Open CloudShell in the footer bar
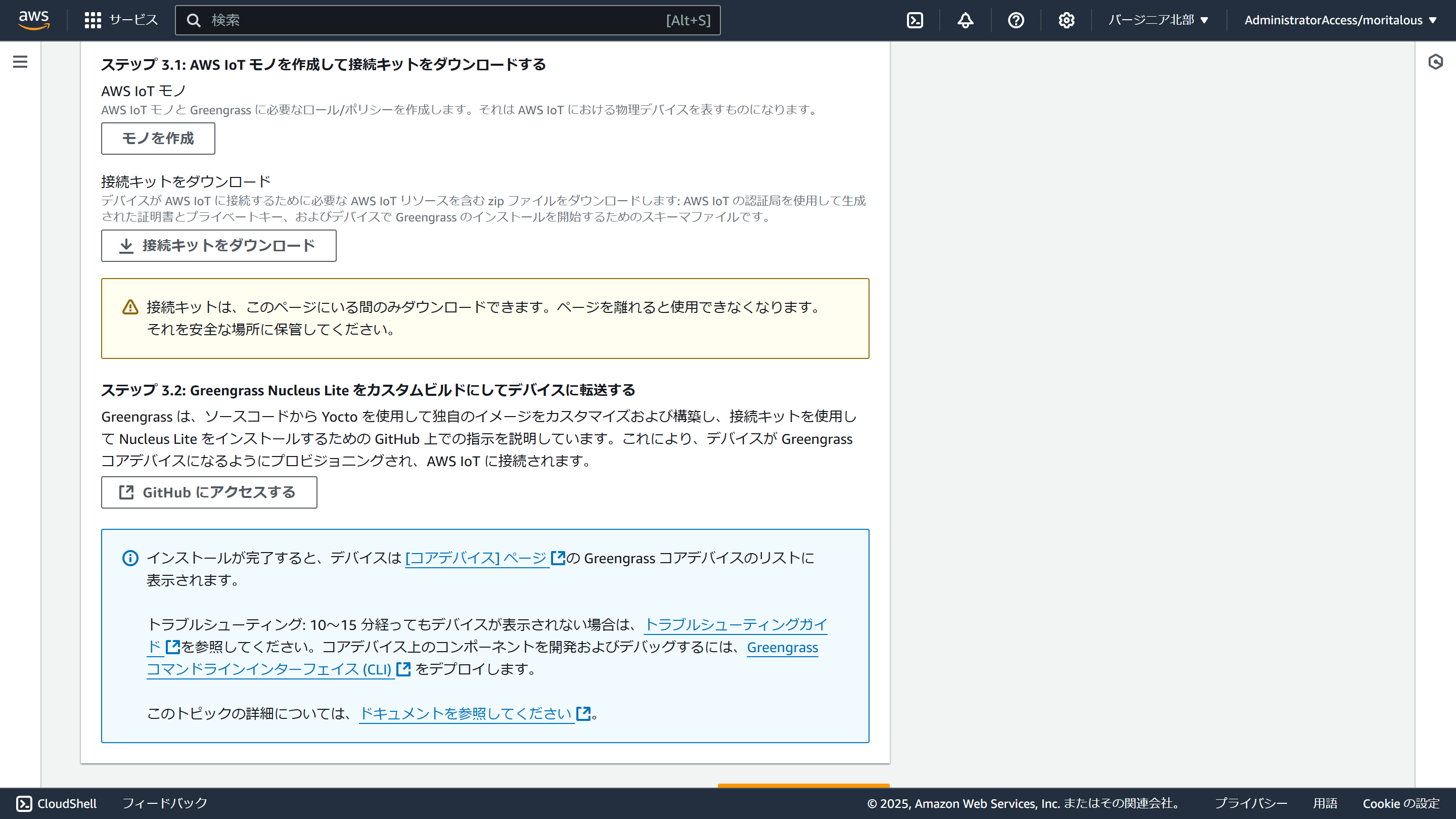The height and width of the screenshot is (819, 1456). (x=57, y=803)
